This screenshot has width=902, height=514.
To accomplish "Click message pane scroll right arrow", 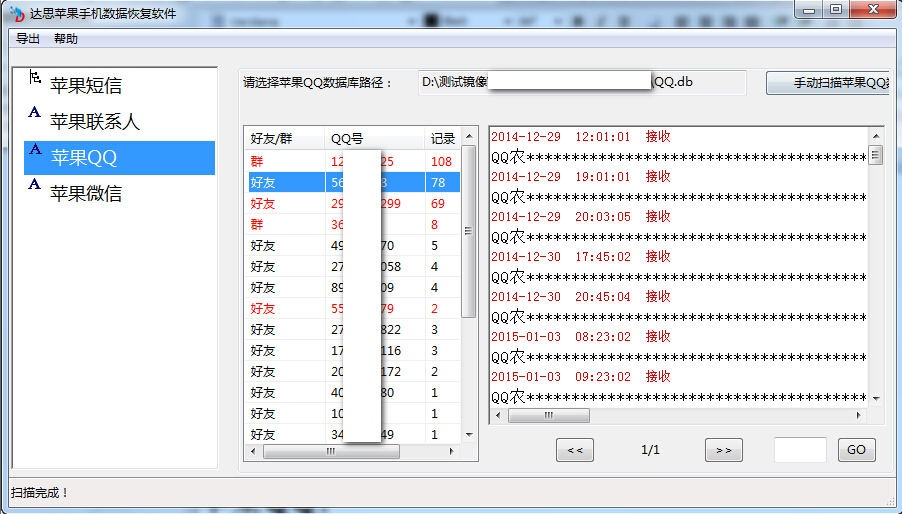I will (x=859, y=415).
